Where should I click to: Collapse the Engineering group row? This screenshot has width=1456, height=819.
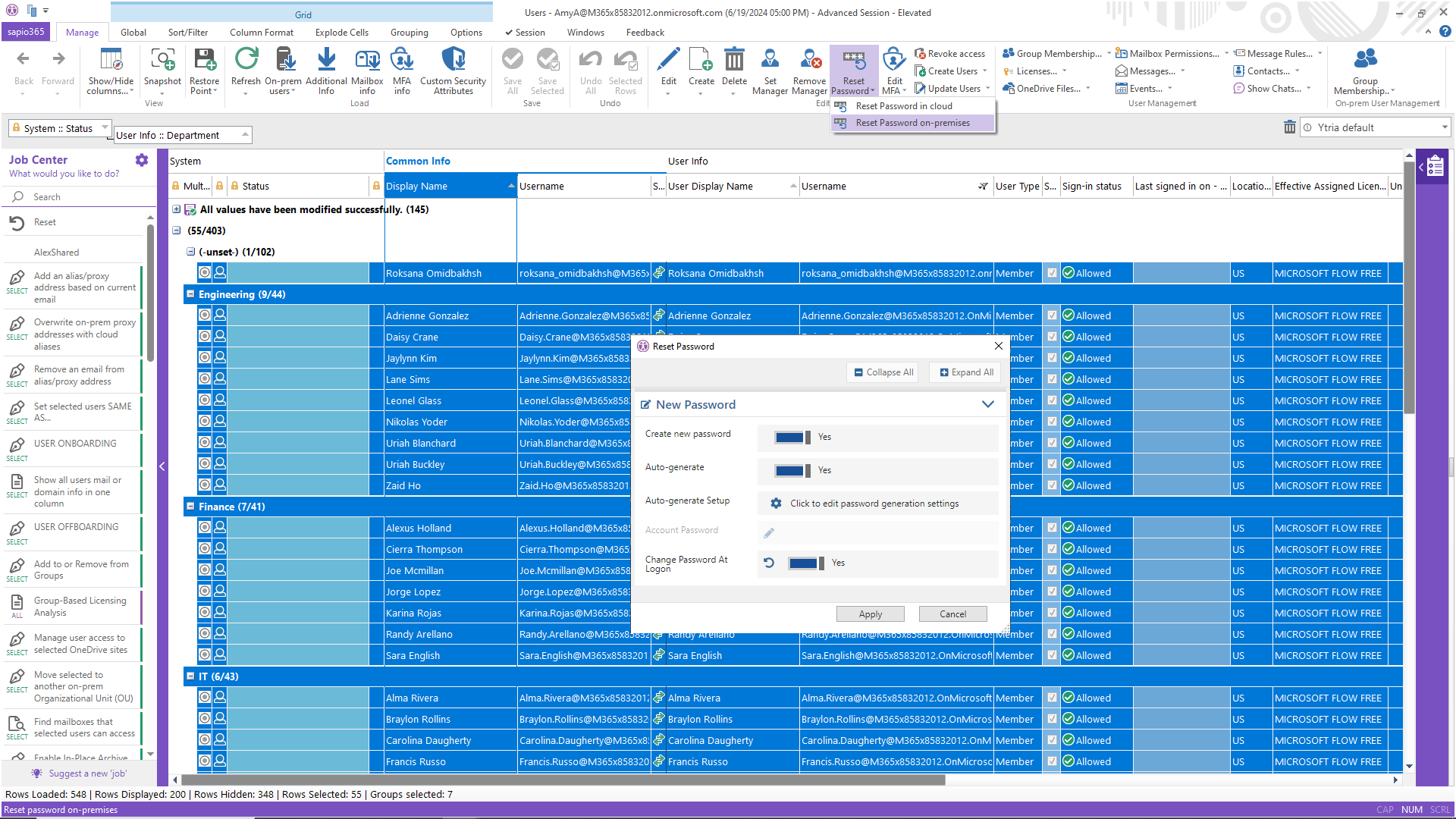click(190, 294)
